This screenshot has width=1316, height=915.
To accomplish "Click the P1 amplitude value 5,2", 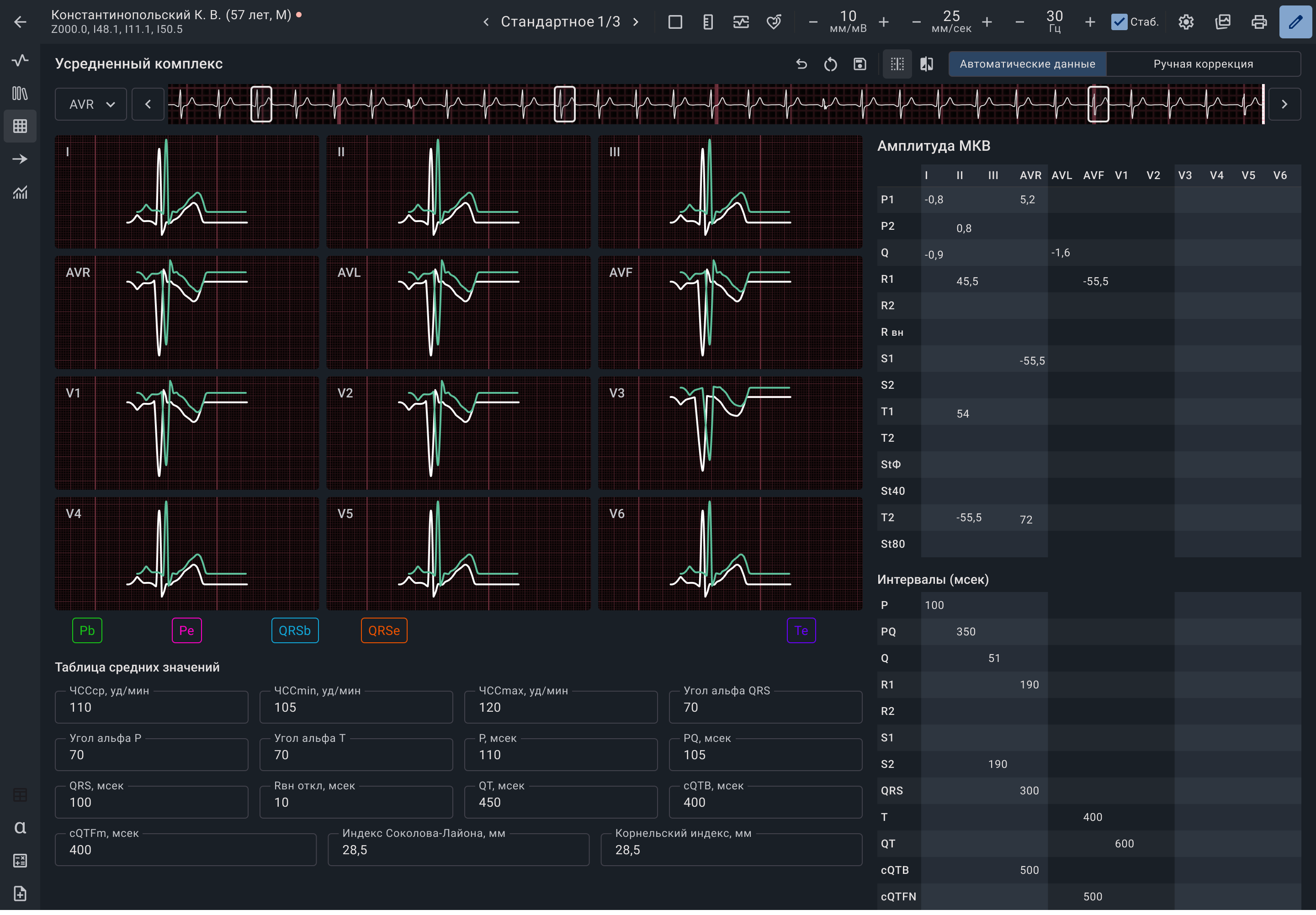I will tap(1027, 199).
